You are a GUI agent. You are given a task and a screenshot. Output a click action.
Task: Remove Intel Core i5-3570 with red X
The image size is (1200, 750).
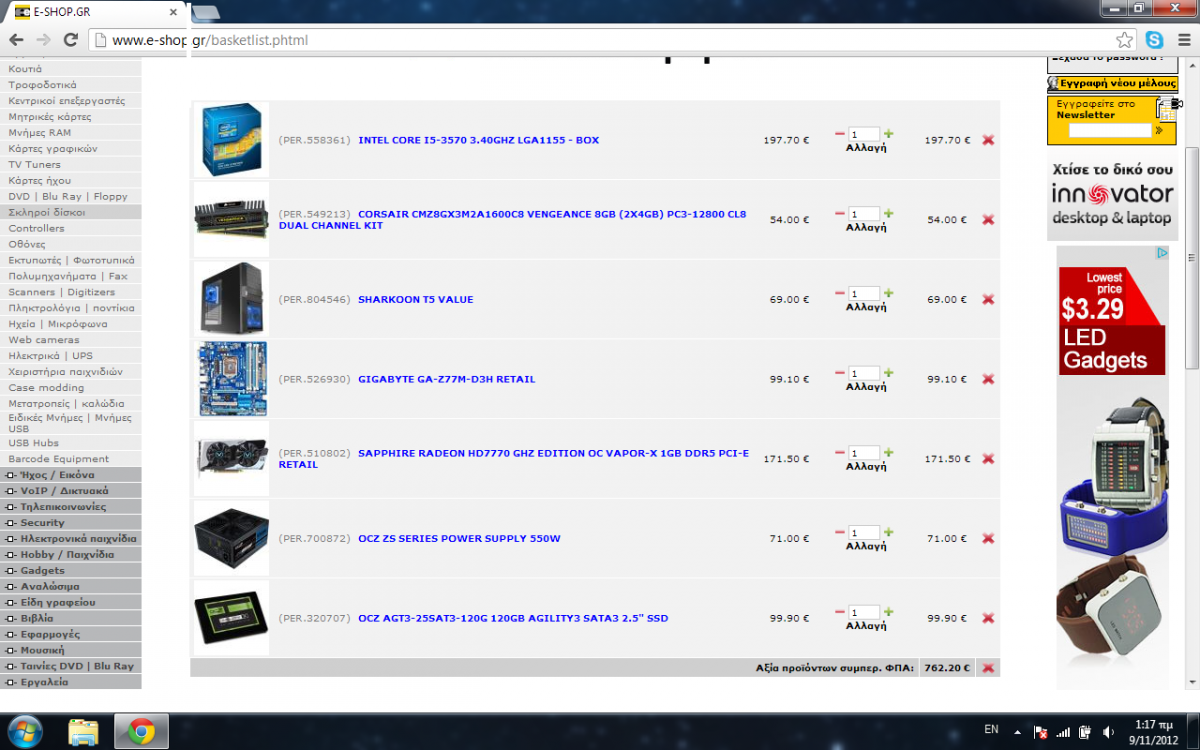(988, 140)
